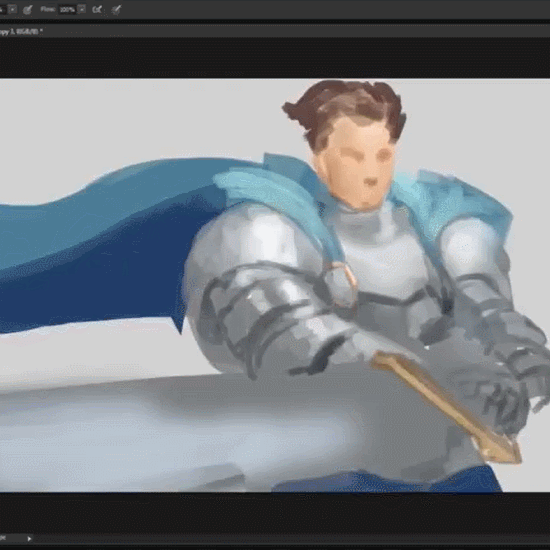
Task: Enable the airbrush build-up icon after Flow
Action: [x=97, y=9]
